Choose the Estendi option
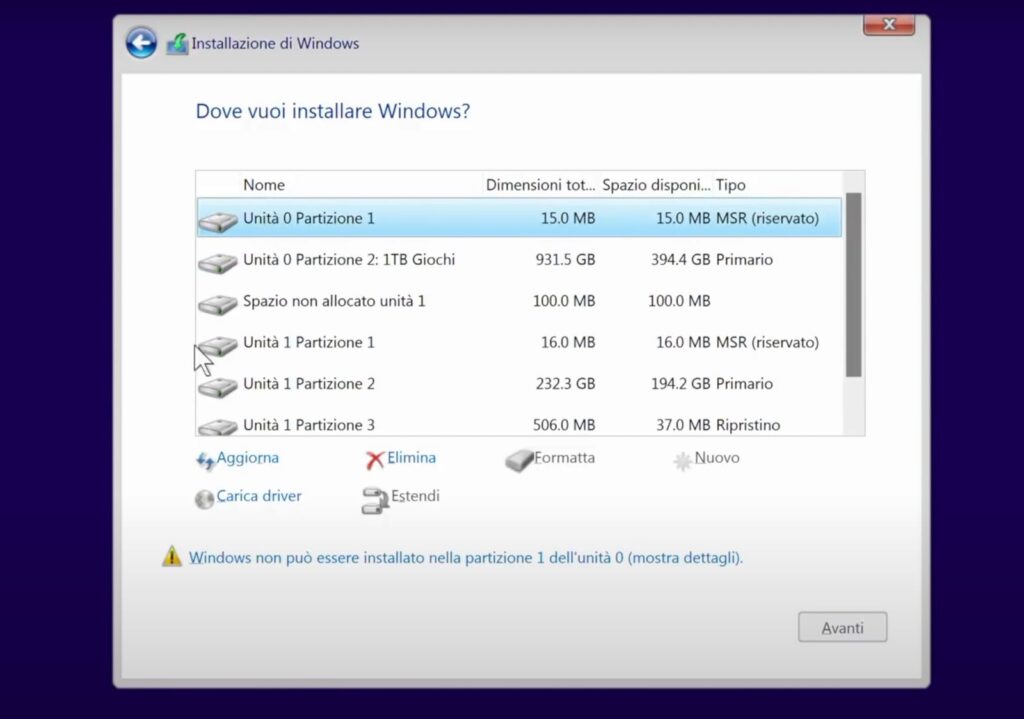The width and height of the screenshot is (1024, 719). tap(415, 496)
